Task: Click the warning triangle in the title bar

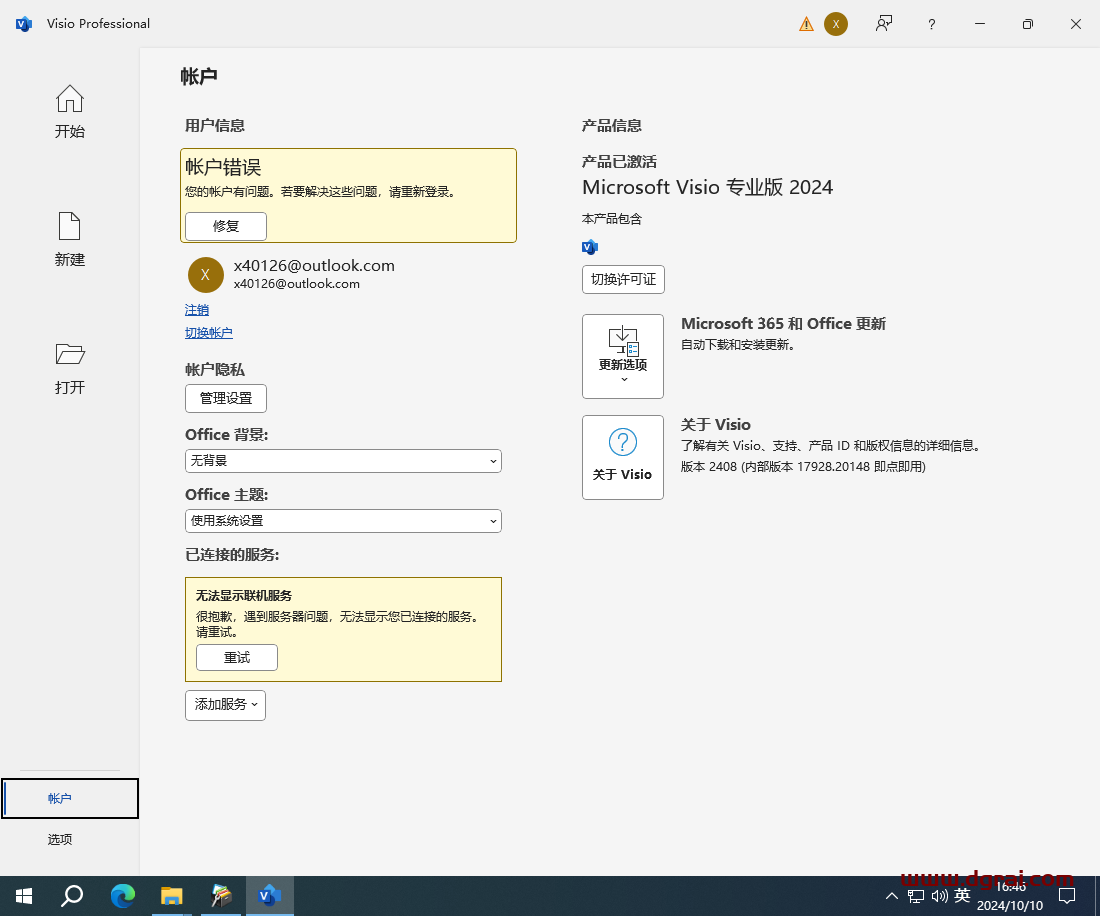Action: click(x=806, y=23)
